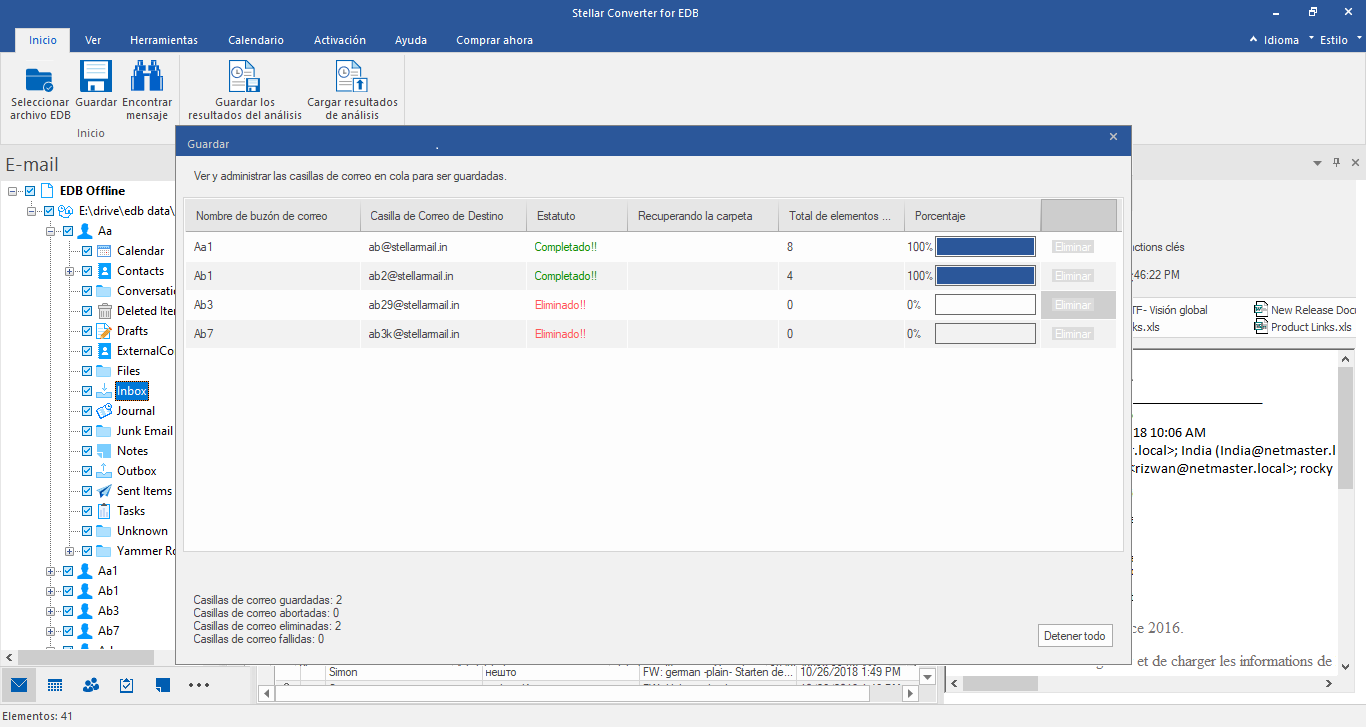This screenshot has height=727, width=1366.
Task: Uncheck the Junk Email checkbox
Action: pyautogui.click(x=87, y=431)
